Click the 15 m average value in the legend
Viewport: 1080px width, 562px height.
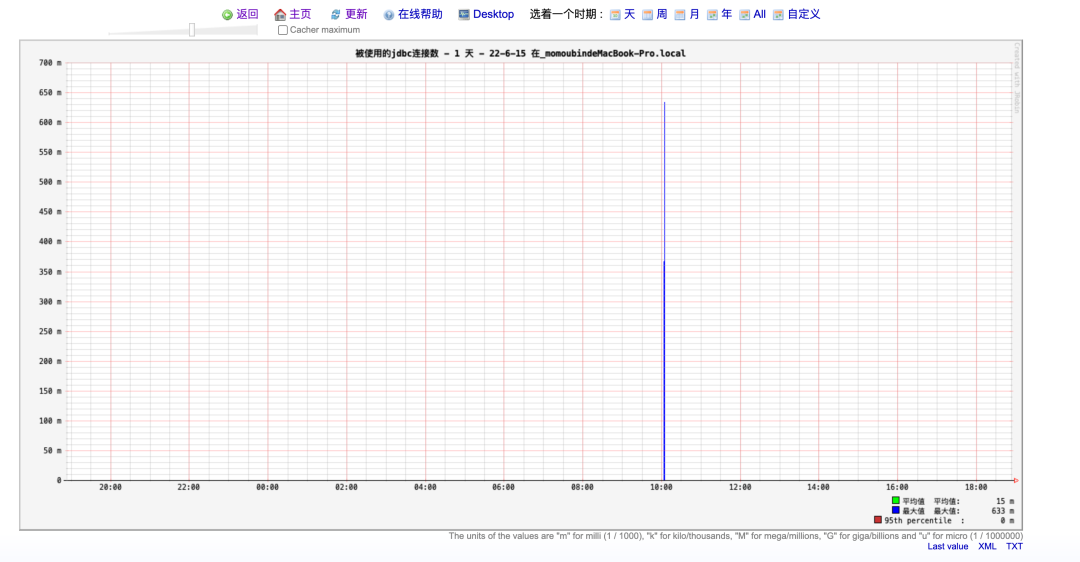[1005, 501]
